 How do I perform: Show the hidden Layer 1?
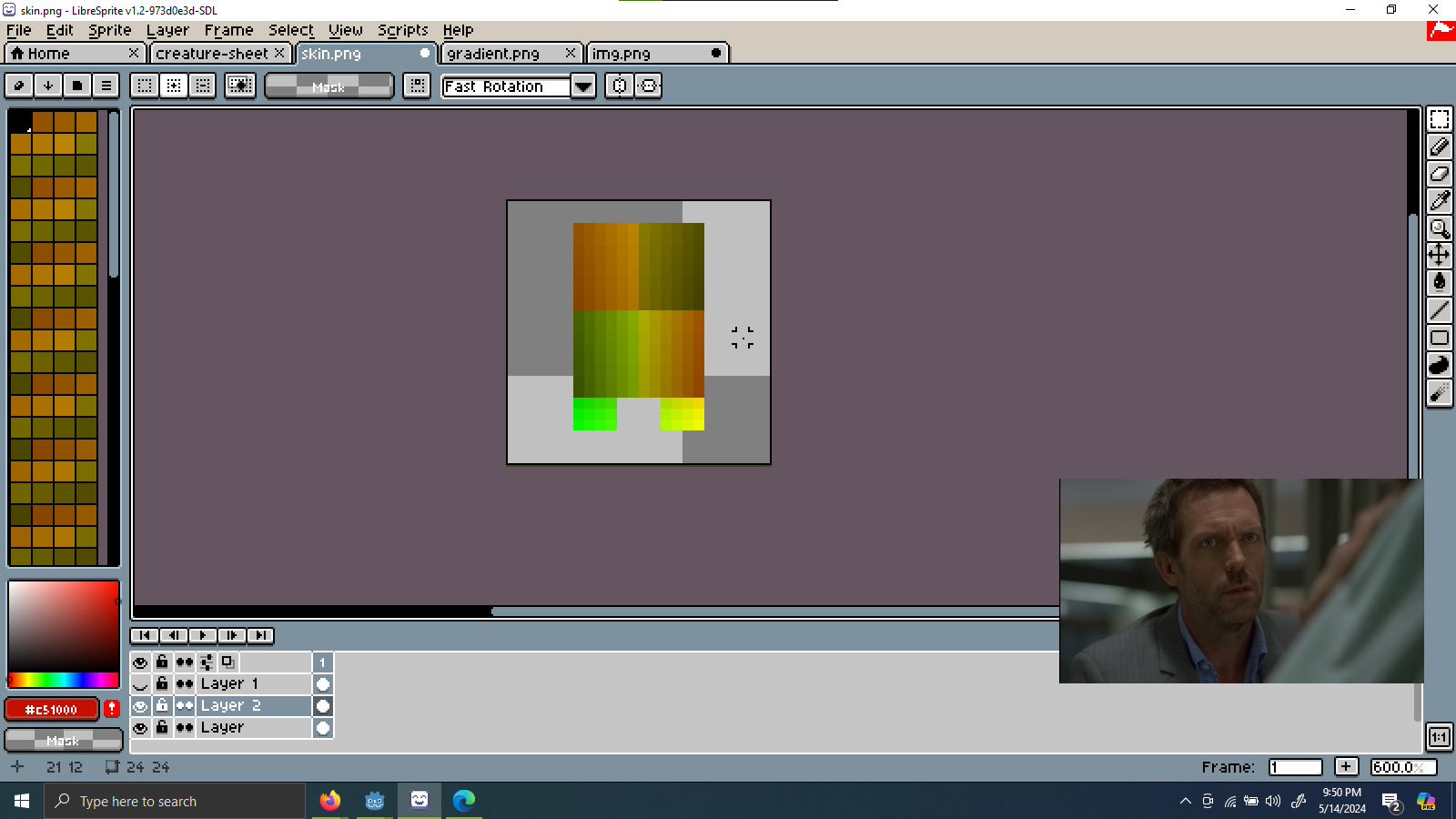[140, 684]
